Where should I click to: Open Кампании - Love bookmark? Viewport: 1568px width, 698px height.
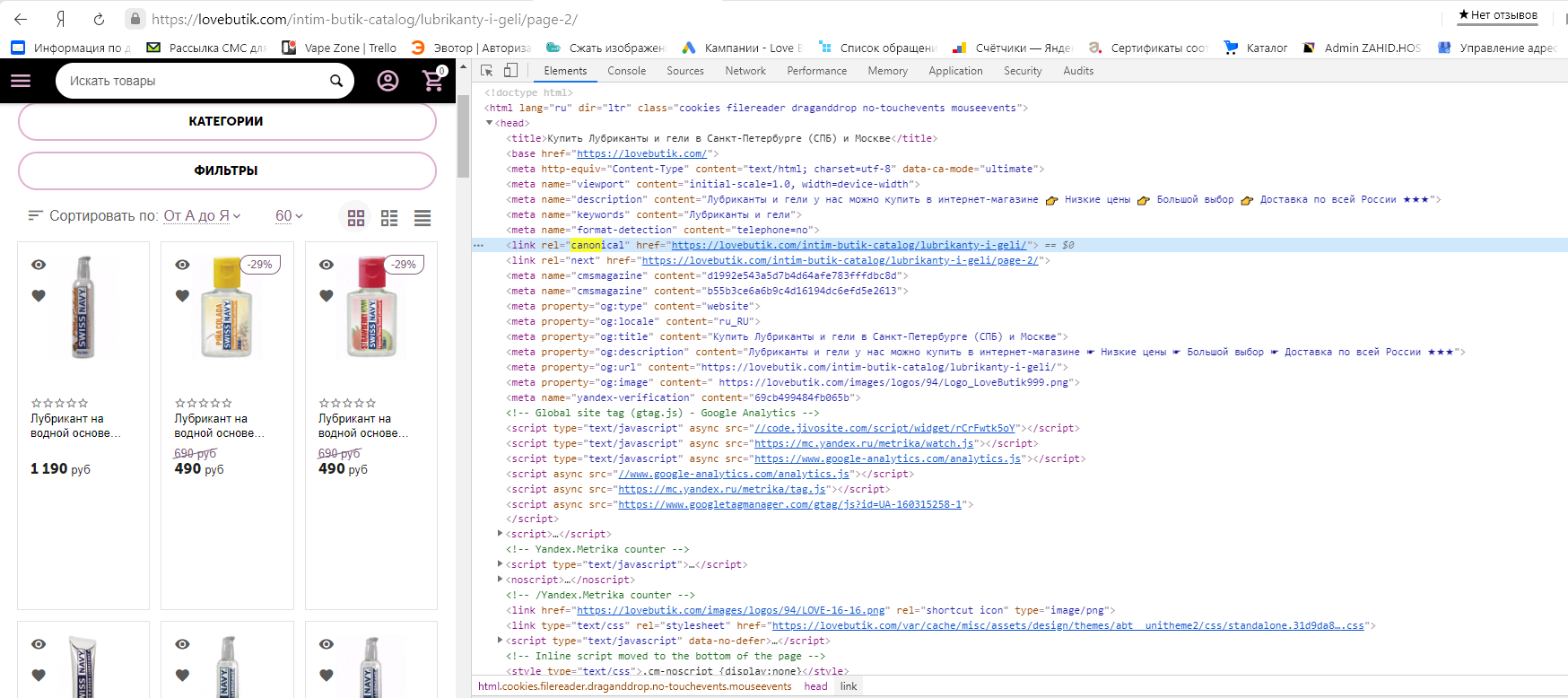click(743, 48)
